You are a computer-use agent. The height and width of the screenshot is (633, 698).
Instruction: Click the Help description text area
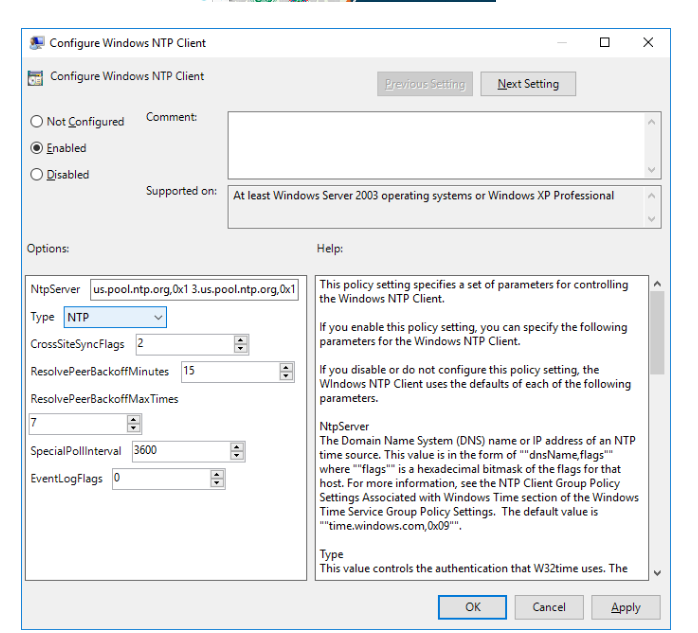coord(482,428)
